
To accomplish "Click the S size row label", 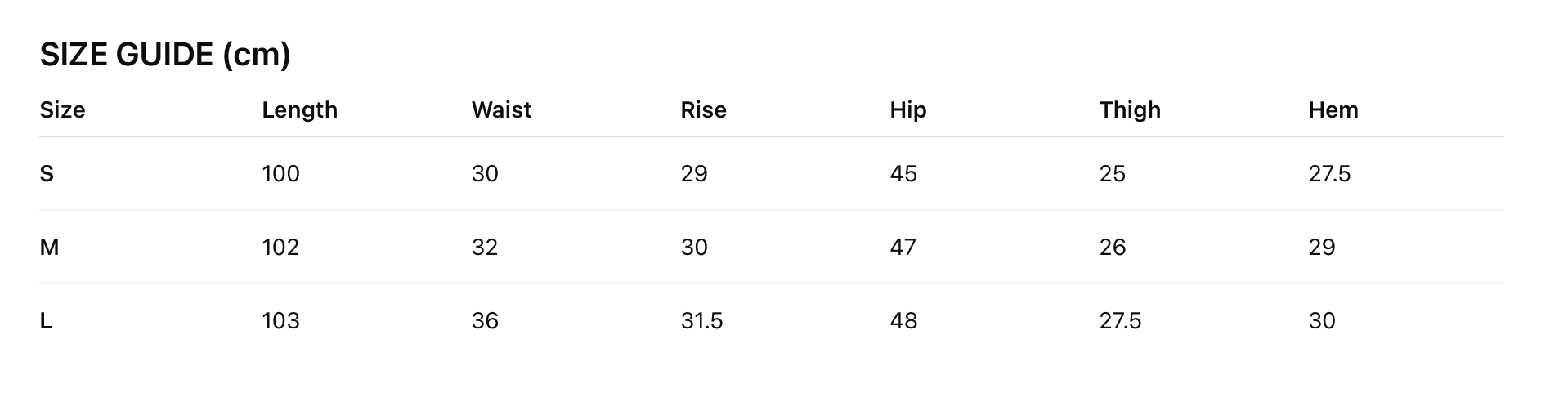I will pyautogui.click(x=47, y=173).
